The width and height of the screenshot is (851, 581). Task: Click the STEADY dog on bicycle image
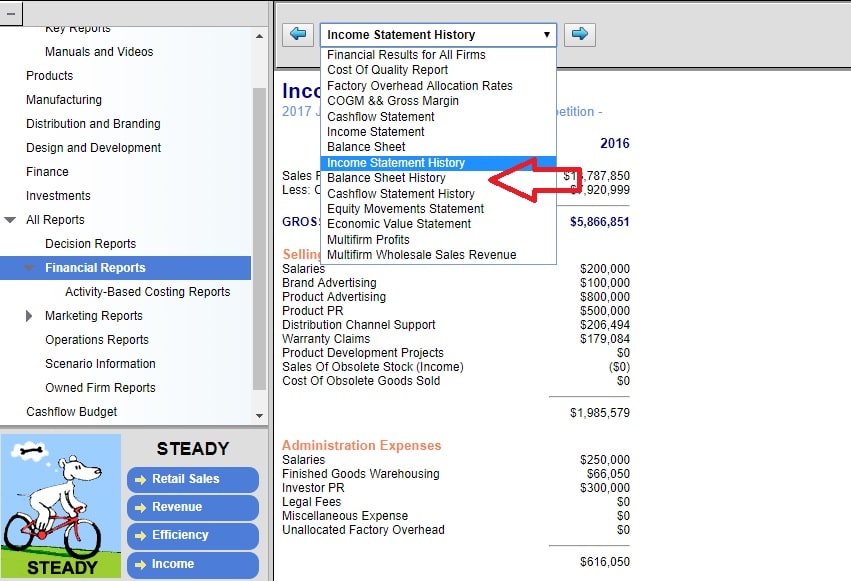tap(61, 506)
